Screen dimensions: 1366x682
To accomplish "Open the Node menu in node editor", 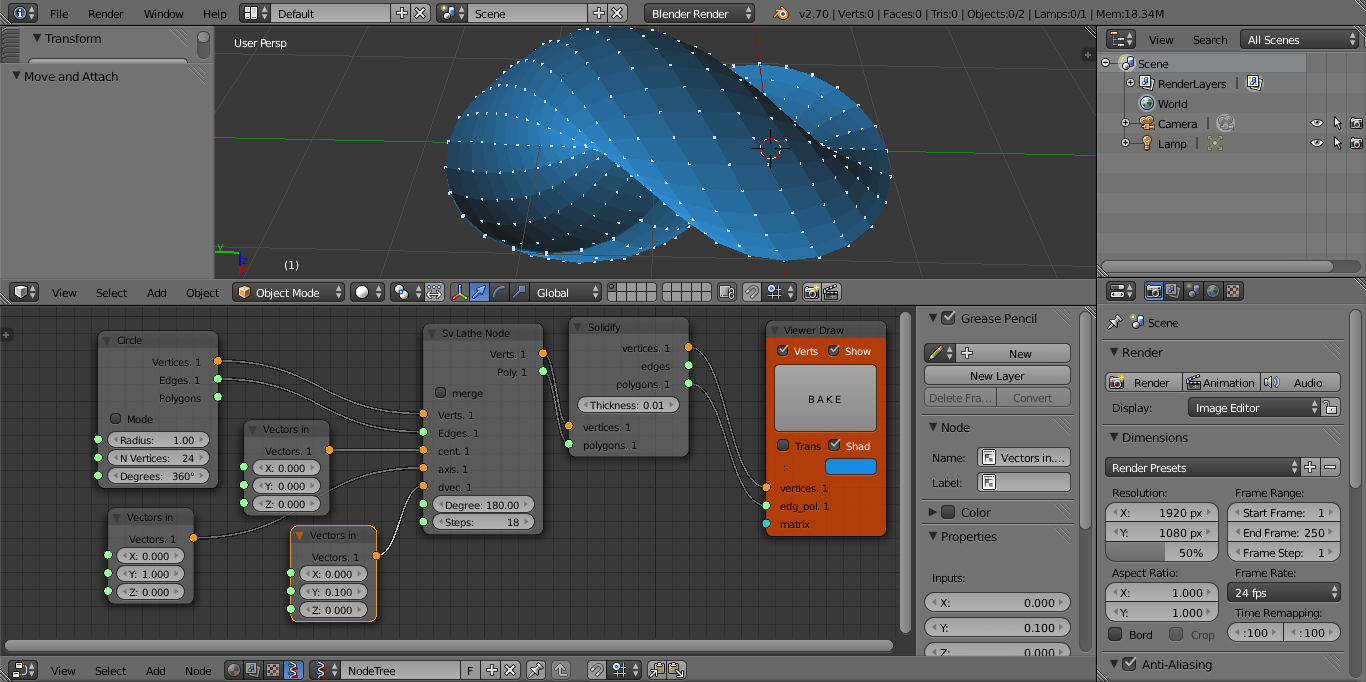I will tap(198, 671).
